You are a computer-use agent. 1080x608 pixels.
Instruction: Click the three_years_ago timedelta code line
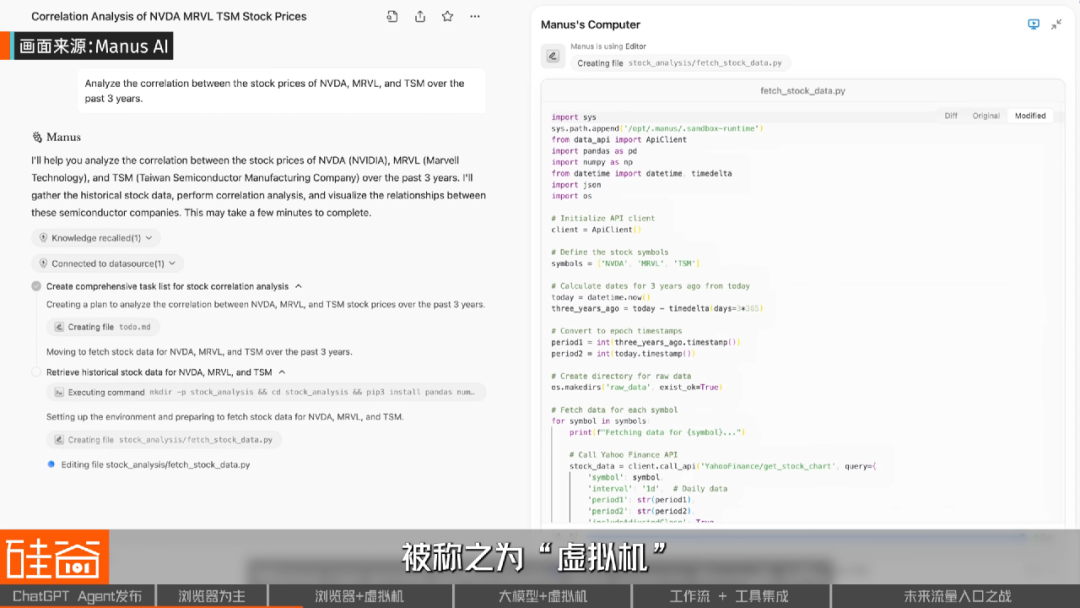(x=657, y=308)
